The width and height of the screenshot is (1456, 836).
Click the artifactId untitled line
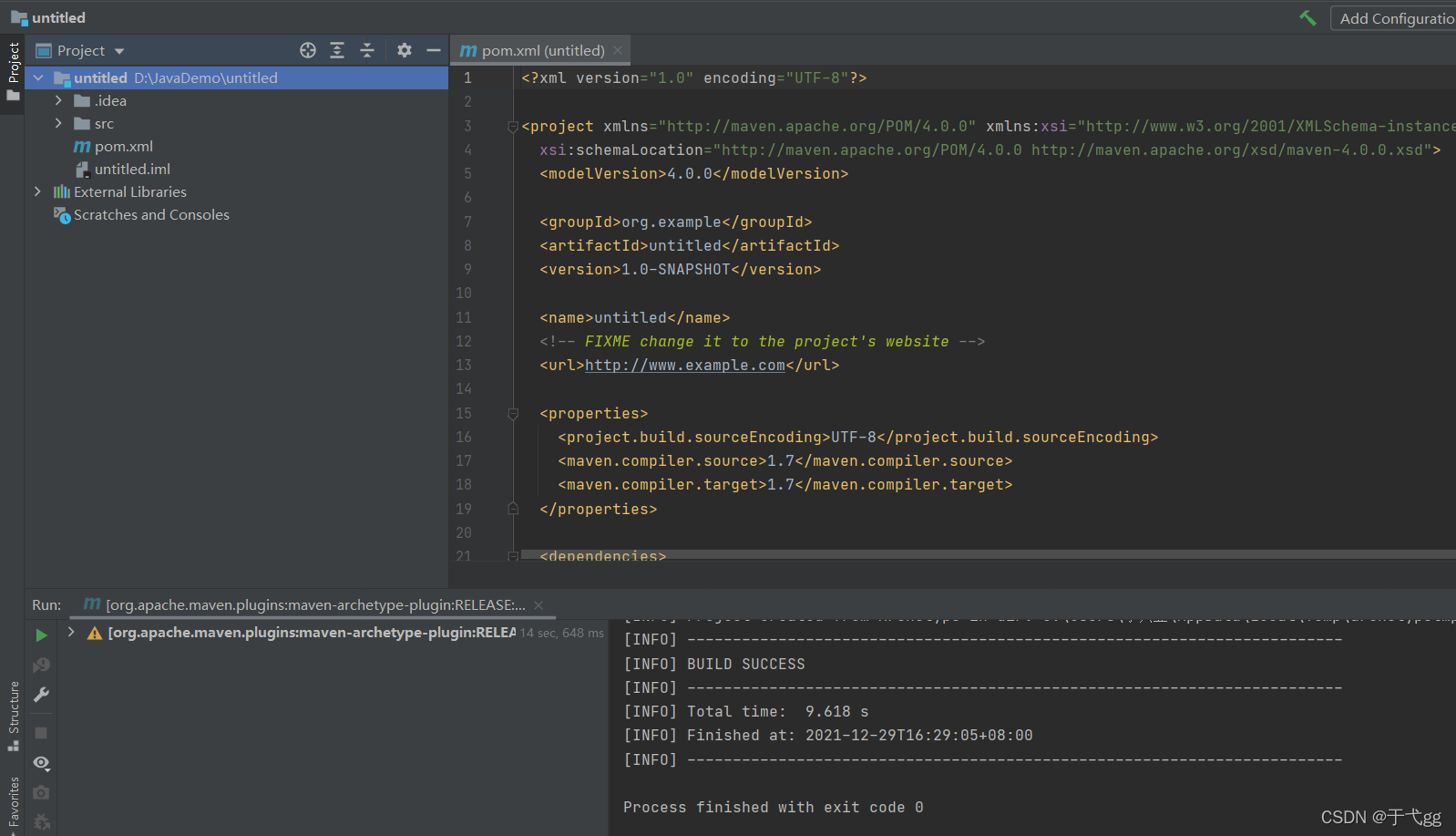(689, 245)
